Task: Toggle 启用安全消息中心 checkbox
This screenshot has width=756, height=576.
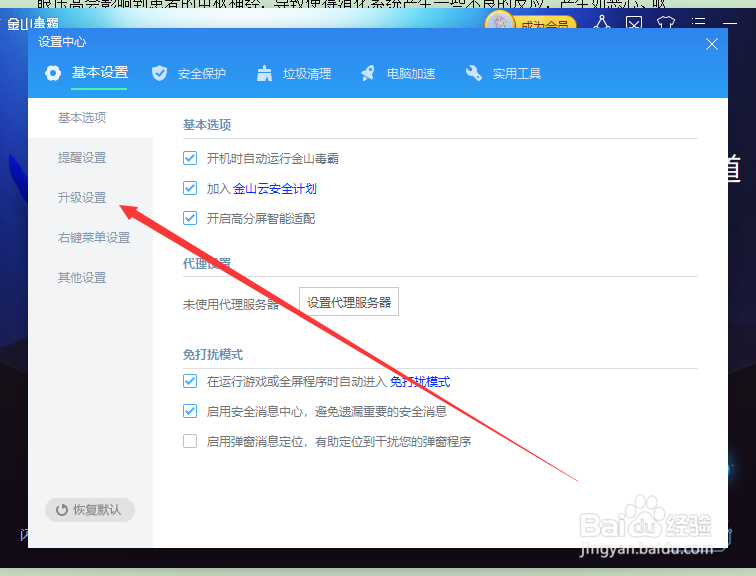Action: pyautogui.click(x=190, y=411)
